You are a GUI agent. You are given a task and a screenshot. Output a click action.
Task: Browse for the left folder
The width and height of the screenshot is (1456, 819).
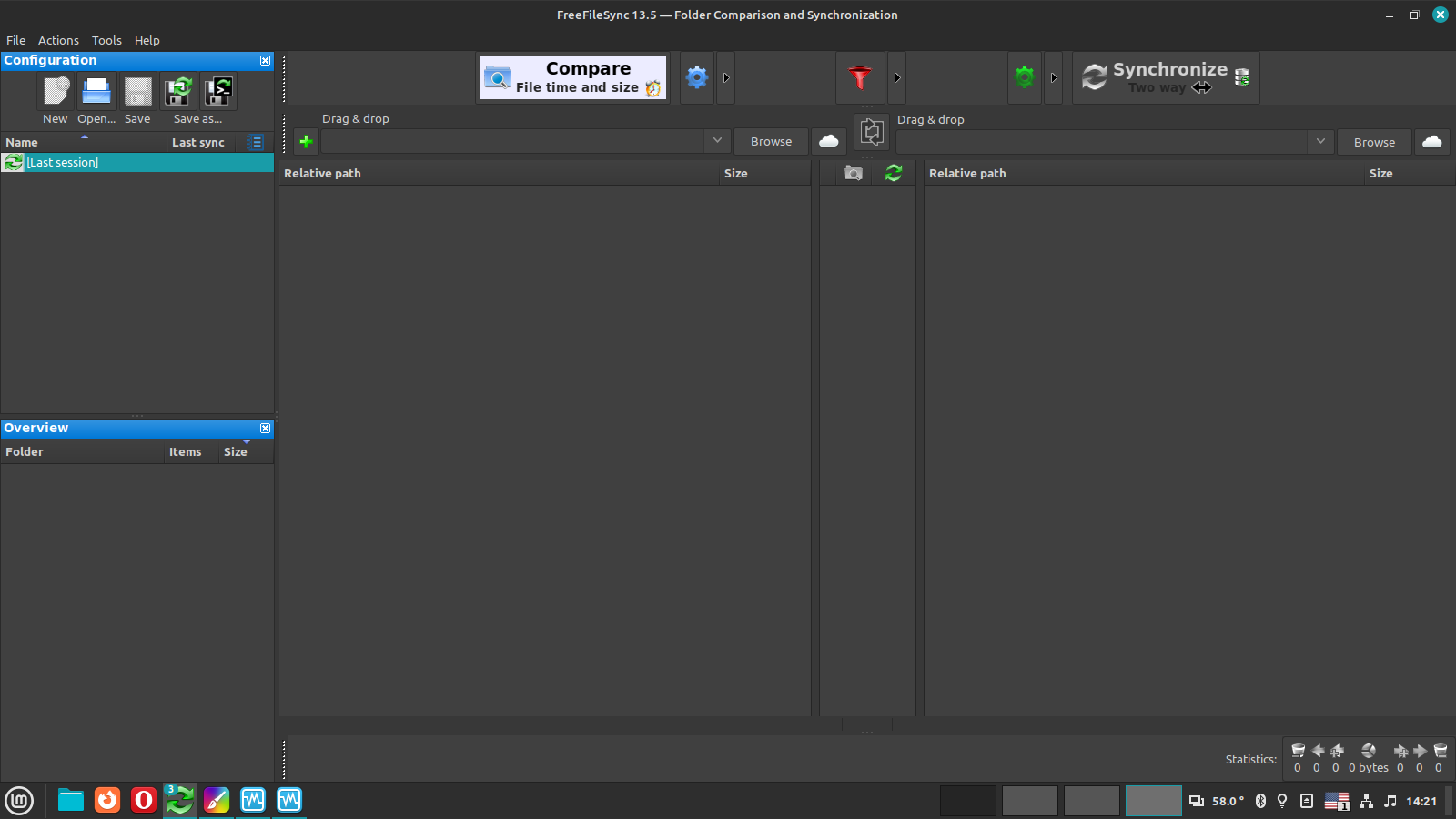coord(772,141)
